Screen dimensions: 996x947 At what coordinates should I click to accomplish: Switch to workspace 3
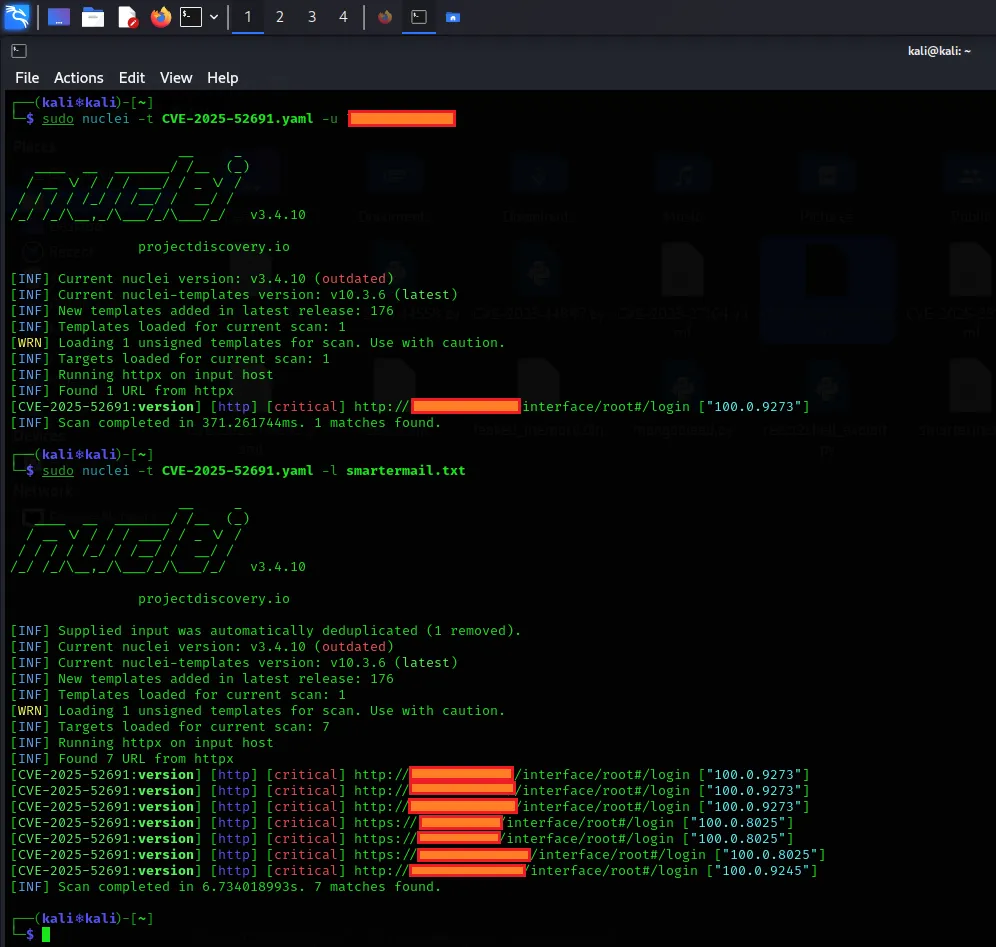coord(311,17)
